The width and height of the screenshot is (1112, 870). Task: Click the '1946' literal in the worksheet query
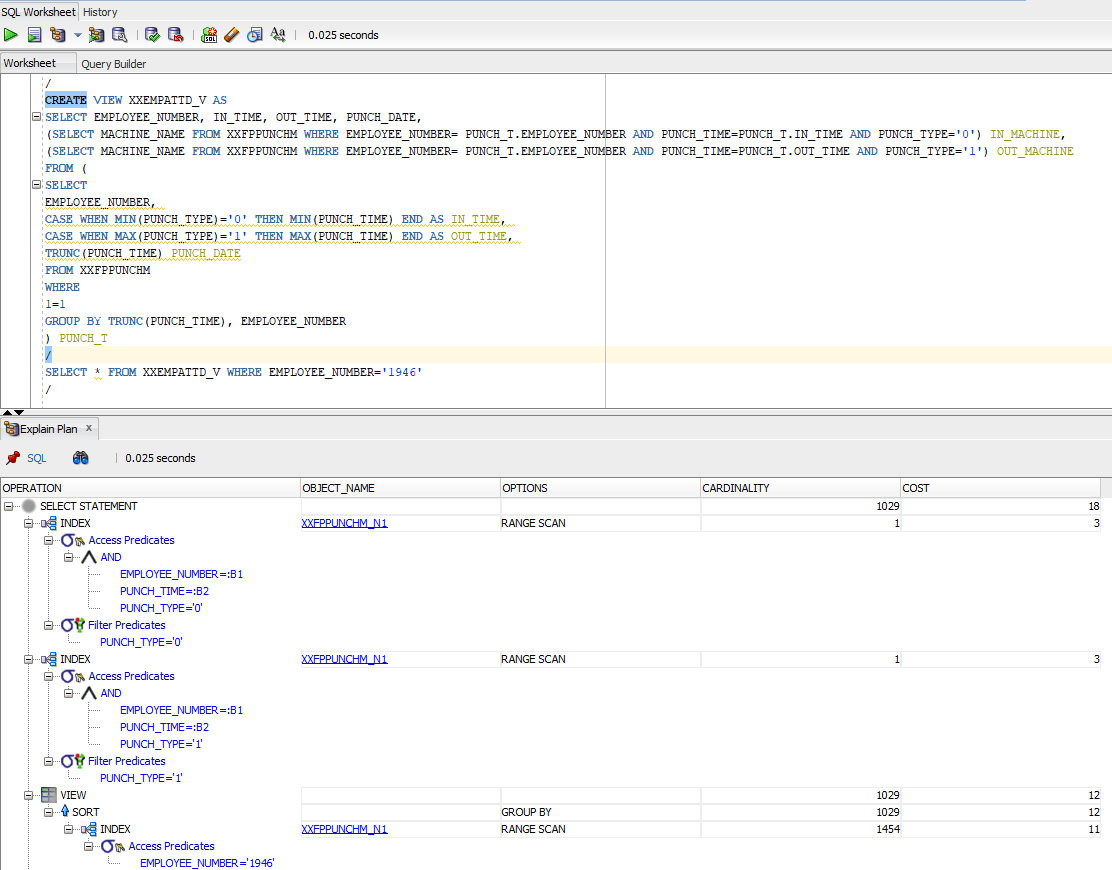click(x=401, y=372)
